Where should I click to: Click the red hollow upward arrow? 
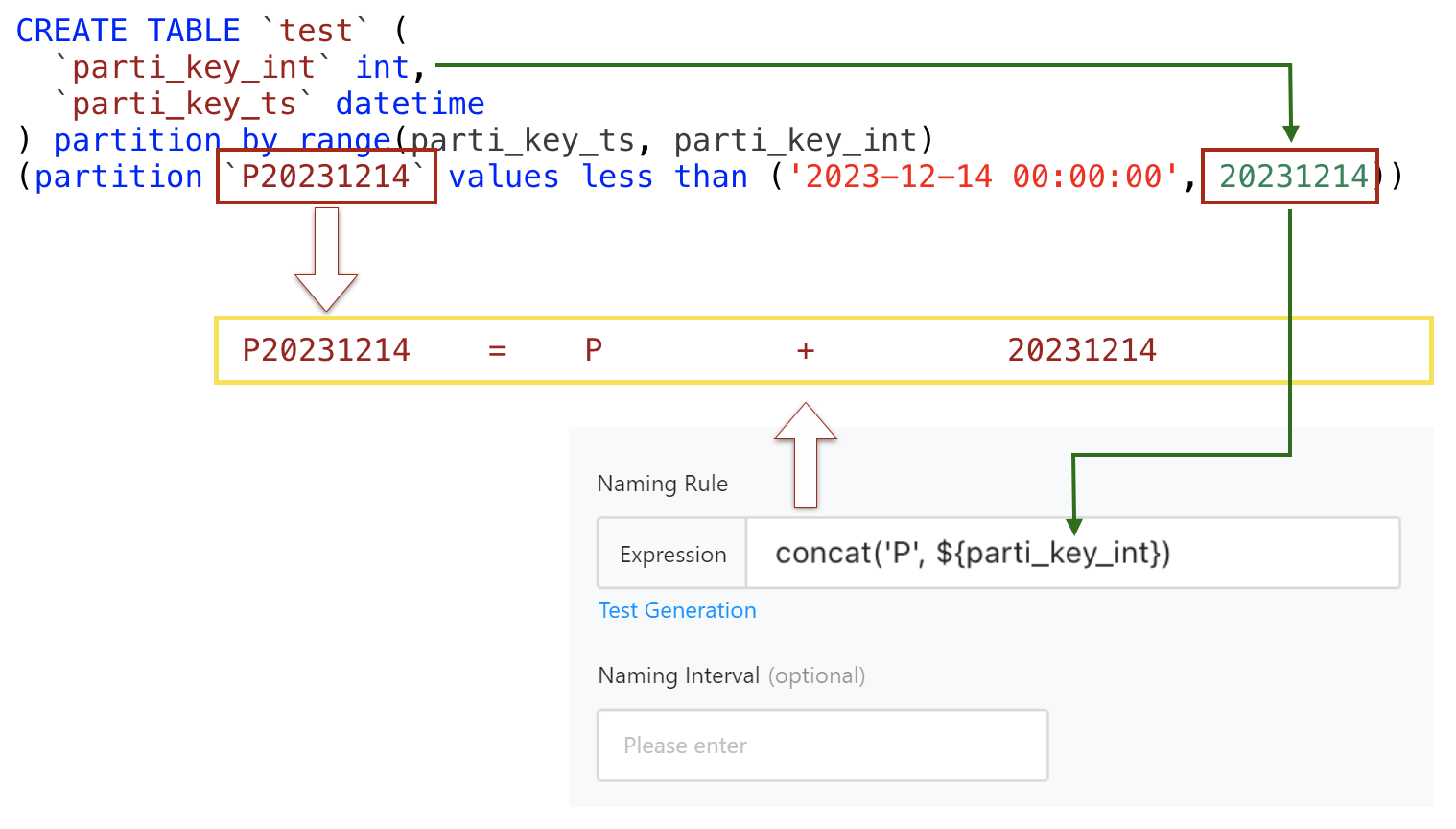point(806,454)
